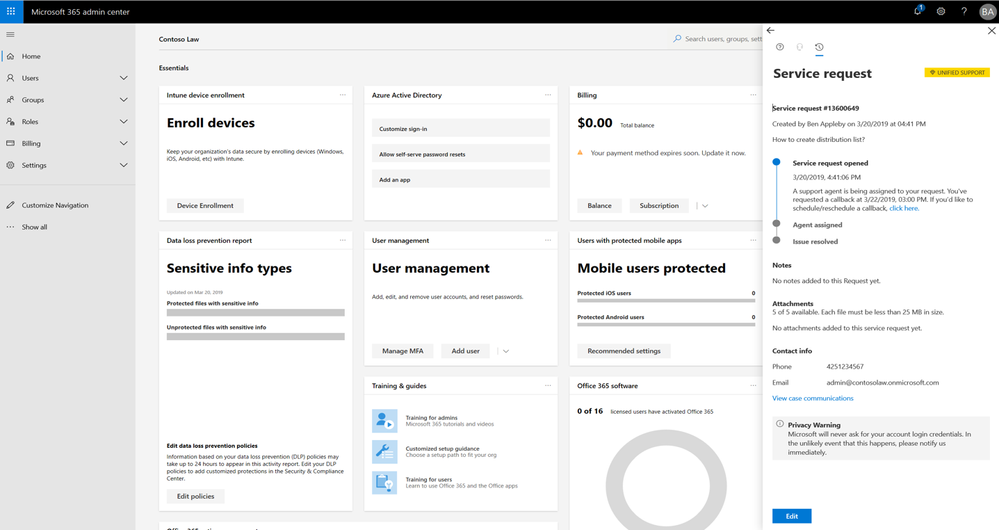Click the Service request opened timeline marker

(776, 162)
